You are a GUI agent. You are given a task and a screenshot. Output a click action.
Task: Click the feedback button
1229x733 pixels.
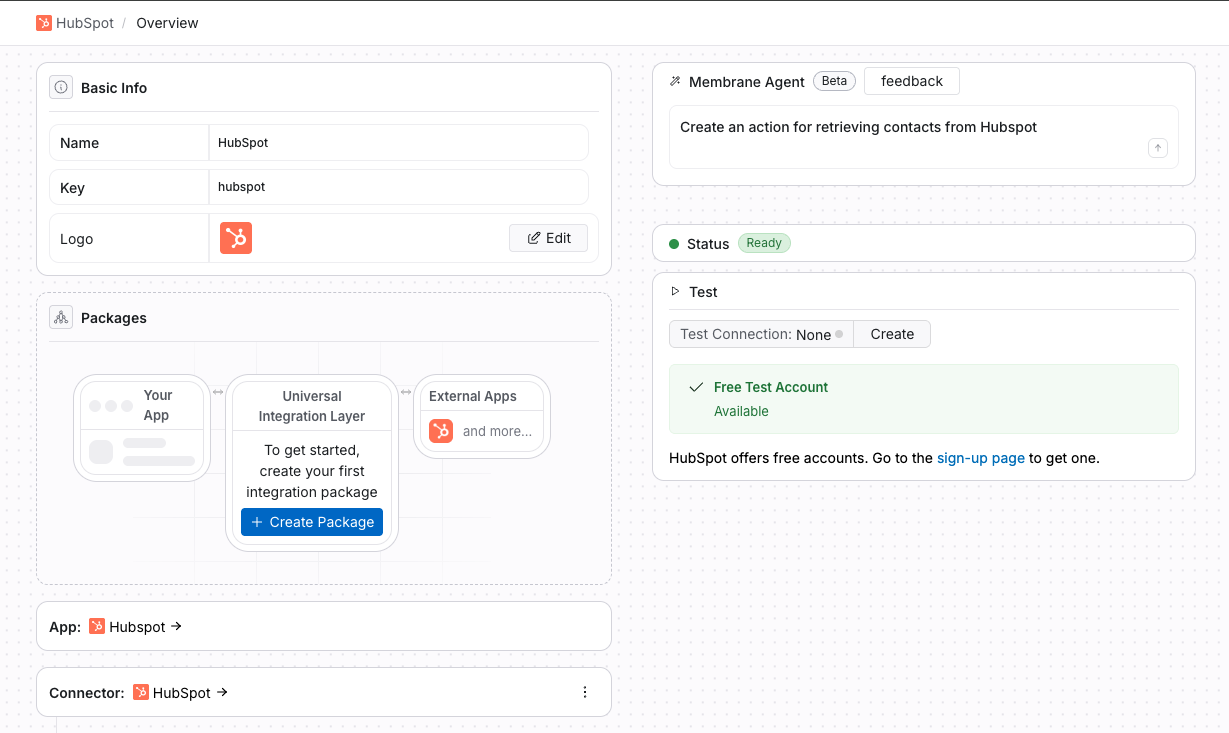click(x=912, y=81)
